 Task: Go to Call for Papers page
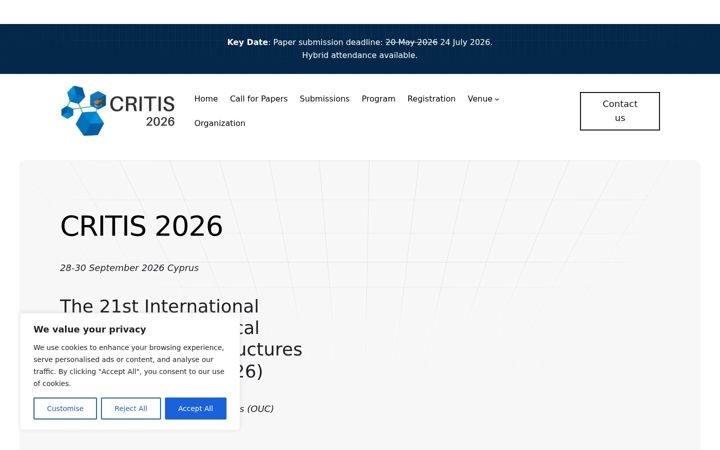259,99
